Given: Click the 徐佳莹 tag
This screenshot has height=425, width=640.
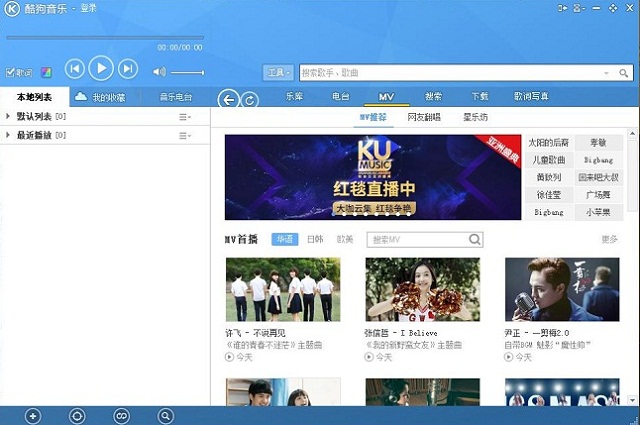Looking at the screenshot, I should 549,195.
